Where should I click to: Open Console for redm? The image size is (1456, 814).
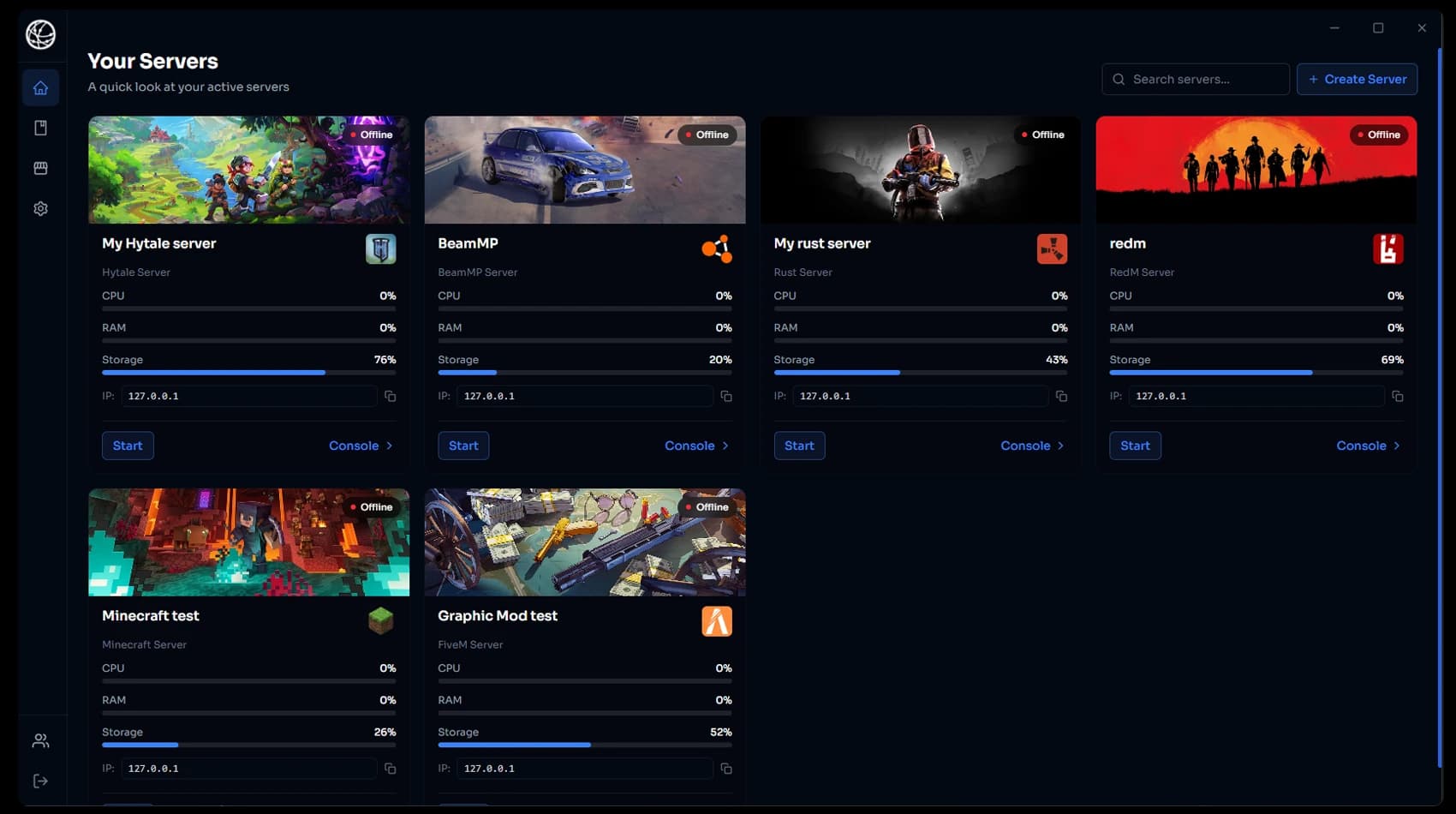pos(1368,446)
